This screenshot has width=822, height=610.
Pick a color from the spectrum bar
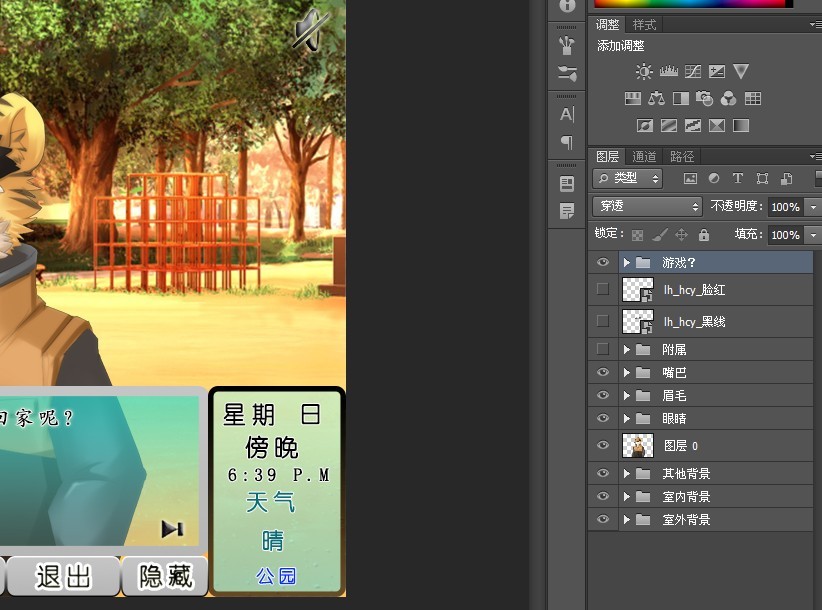click(x=690, y=3)
